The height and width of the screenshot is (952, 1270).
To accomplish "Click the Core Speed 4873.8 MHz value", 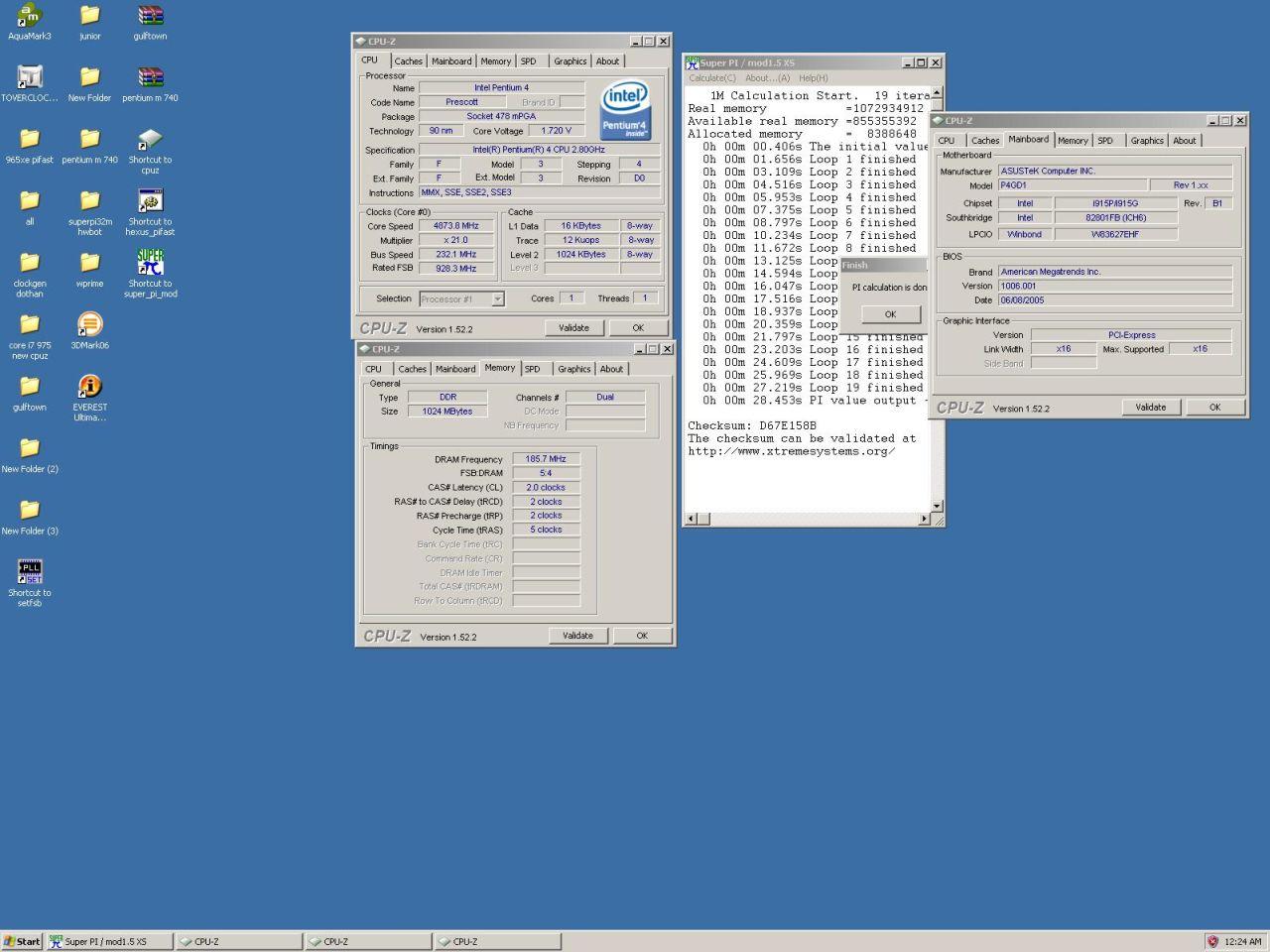I will (456, 226).
